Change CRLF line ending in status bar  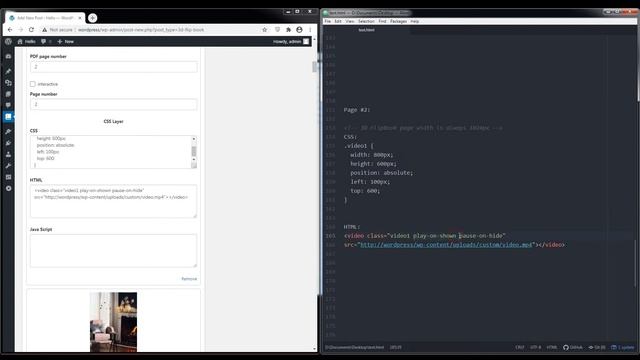pyautogui.click(x=520, y=347)
